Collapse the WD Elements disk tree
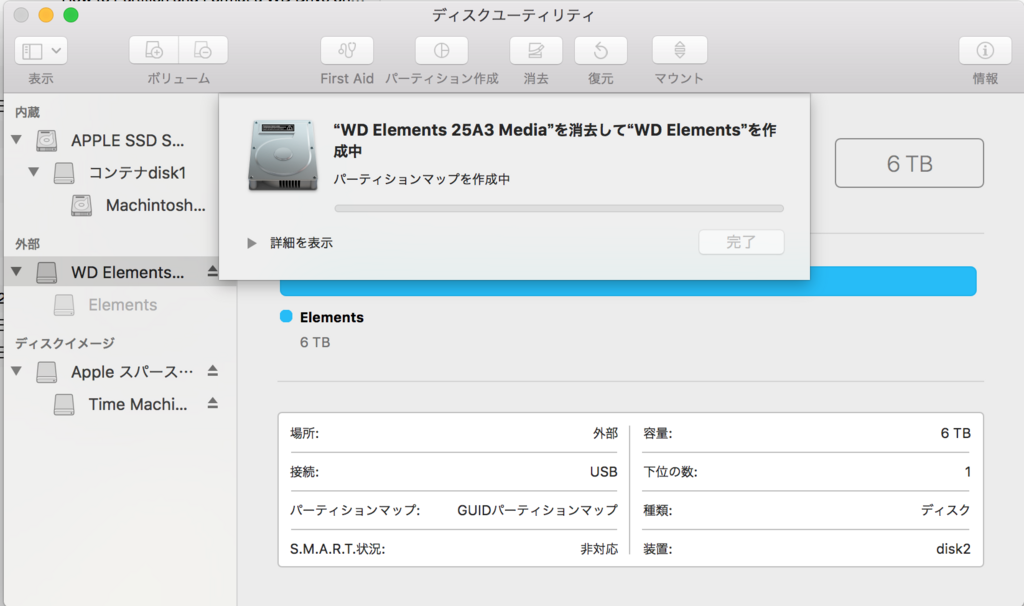Viewport: 1024px width, 606px height. pos(17,271)
